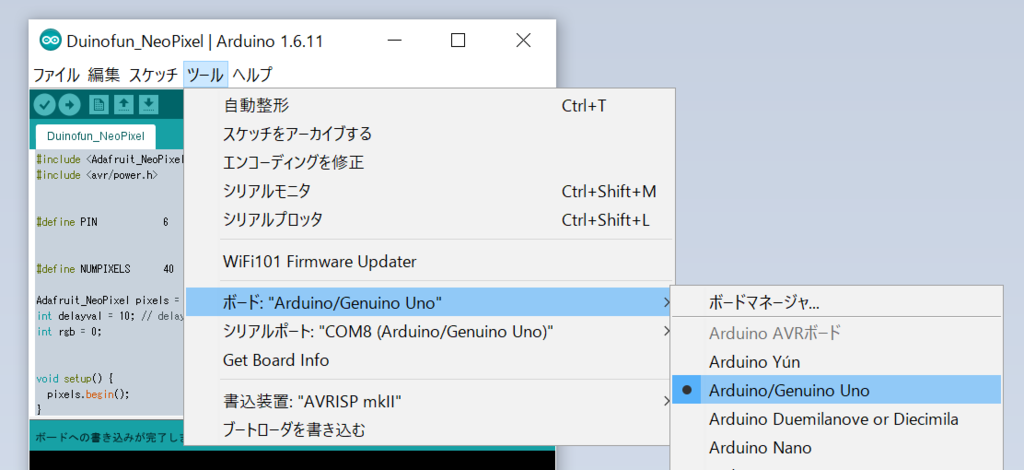The height and width of the screenshot is (470, 1024).
Task: Click the #define PIN 6 line
Action: pos(103,222)
